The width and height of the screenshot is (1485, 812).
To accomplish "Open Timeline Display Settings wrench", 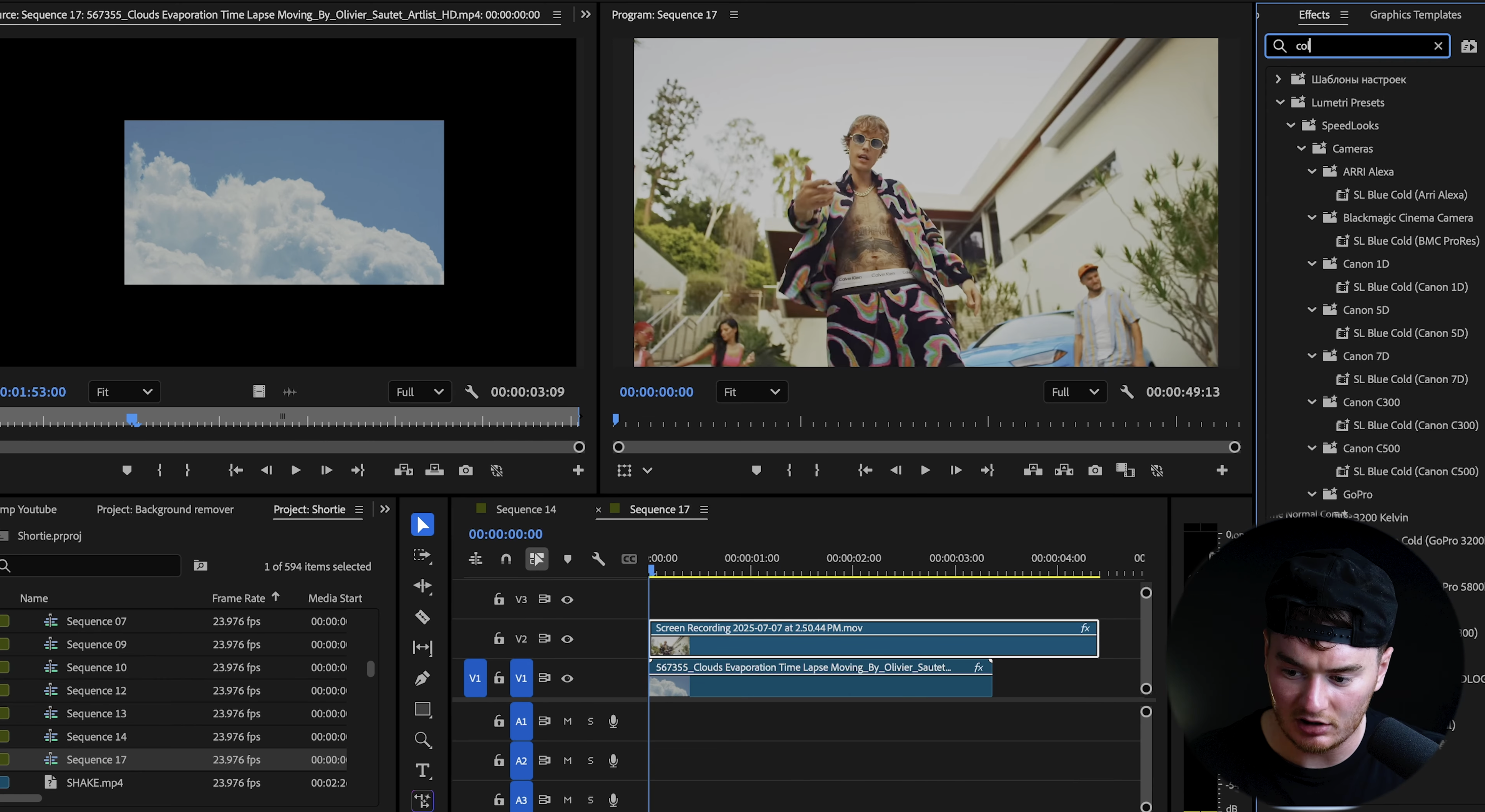I will 598,558.
